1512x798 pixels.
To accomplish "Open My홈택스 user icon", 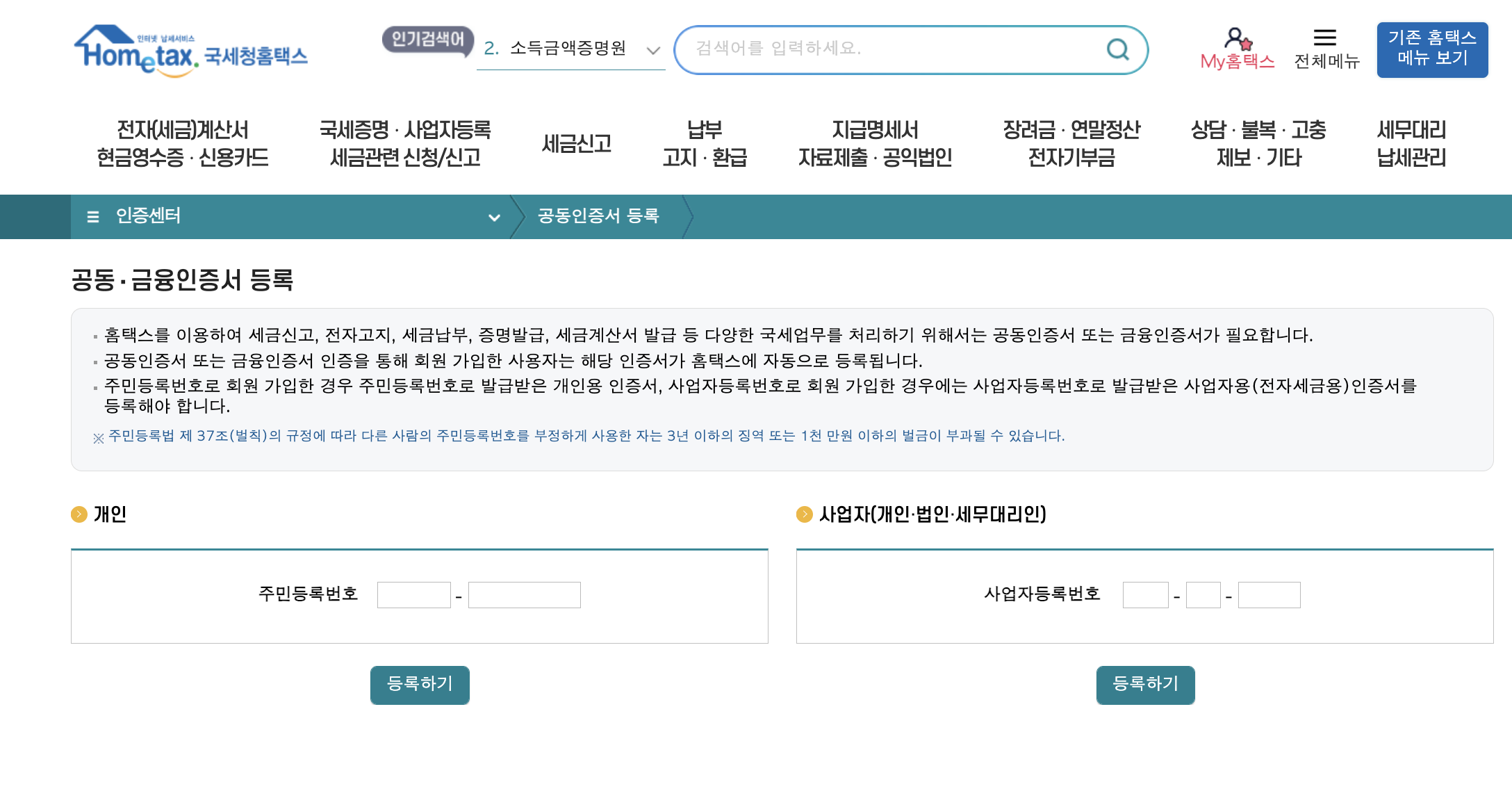I will click(x=1237, y=39).
